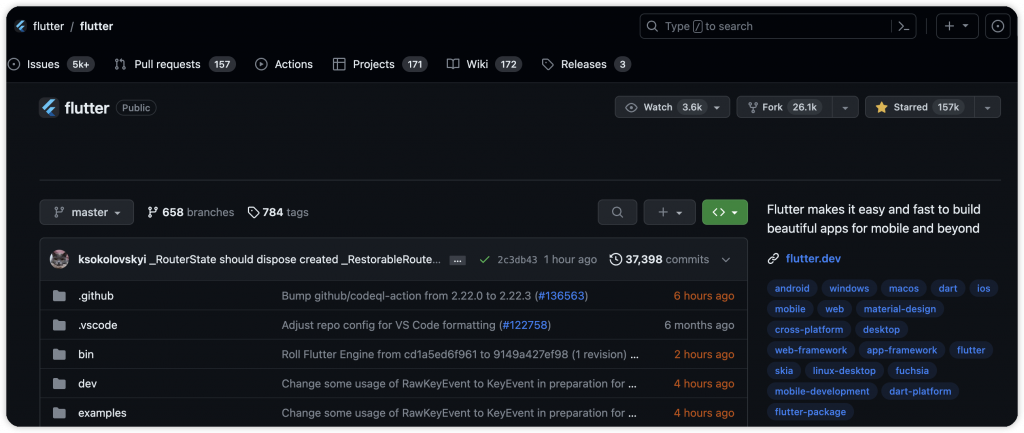Open ksokolovskyi author link
1024x433 pixels.
(112, 259)
